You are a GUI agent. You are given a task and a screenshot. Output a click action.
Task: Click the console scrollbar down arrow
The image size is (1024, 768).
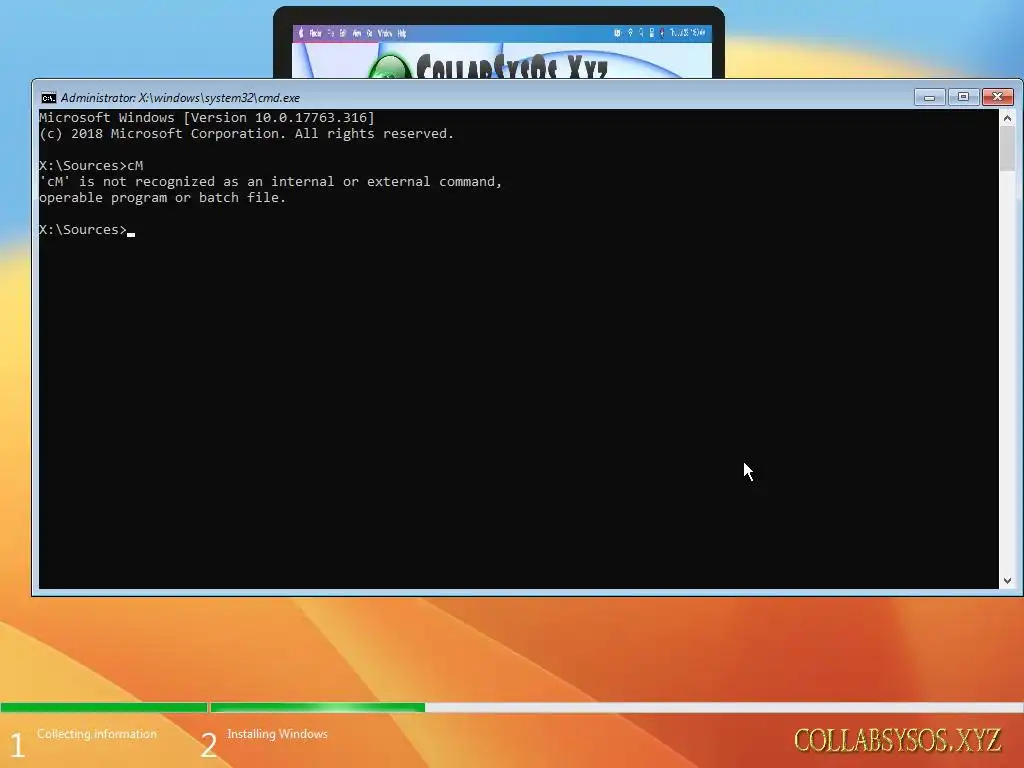tap(1007, 581)
